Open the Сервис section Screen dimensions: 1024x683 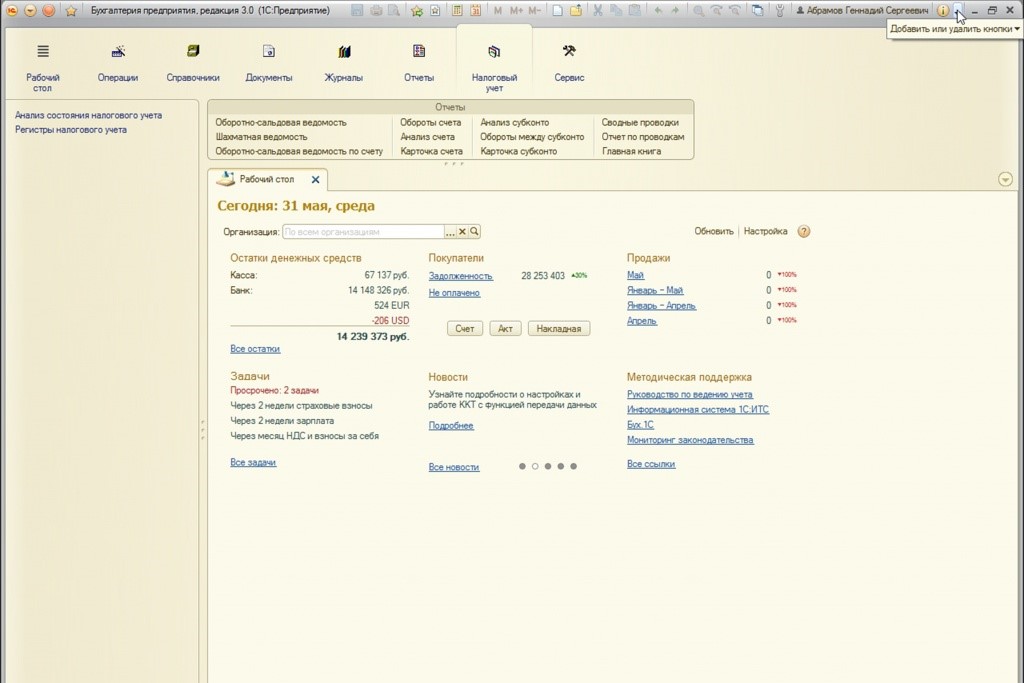[569, 61]
